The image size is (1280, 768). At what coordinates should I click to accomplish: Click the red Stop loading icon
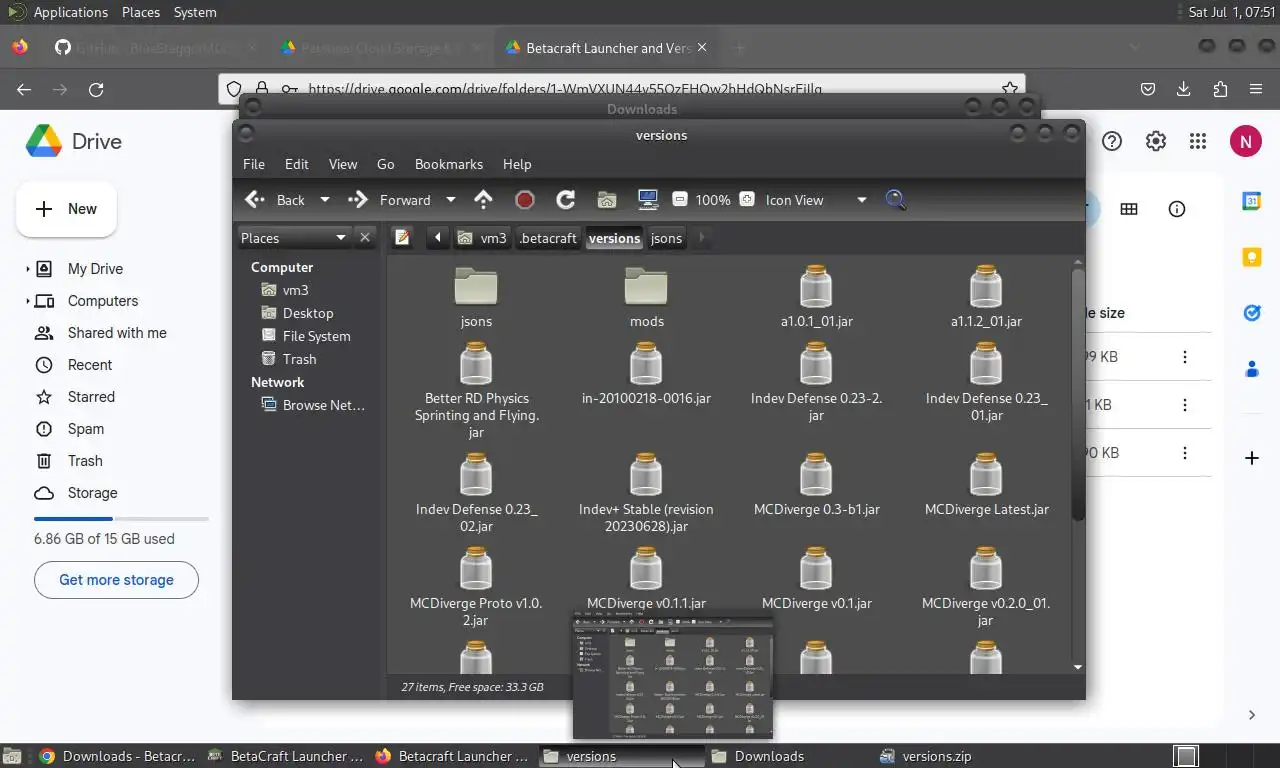point(524,200)
